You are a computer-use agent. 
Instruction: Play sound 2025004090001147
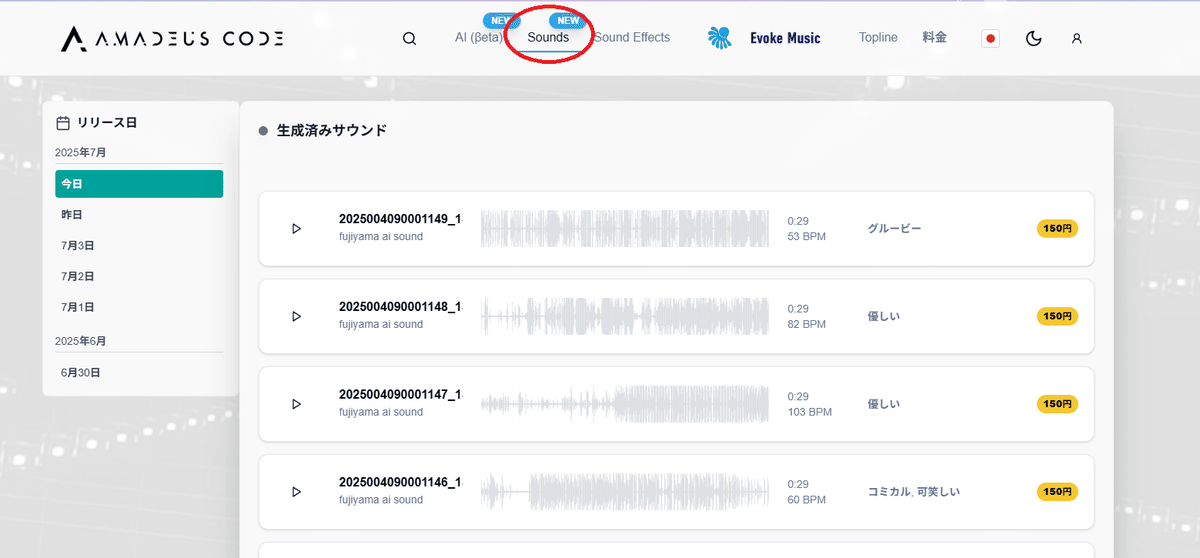[x=296, y=404]
